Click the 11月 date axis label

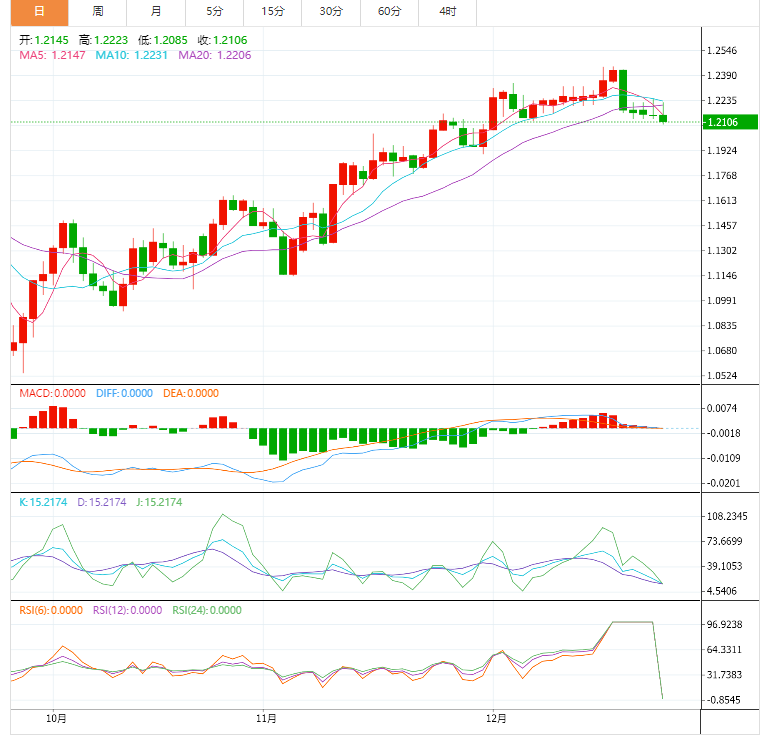266,718
